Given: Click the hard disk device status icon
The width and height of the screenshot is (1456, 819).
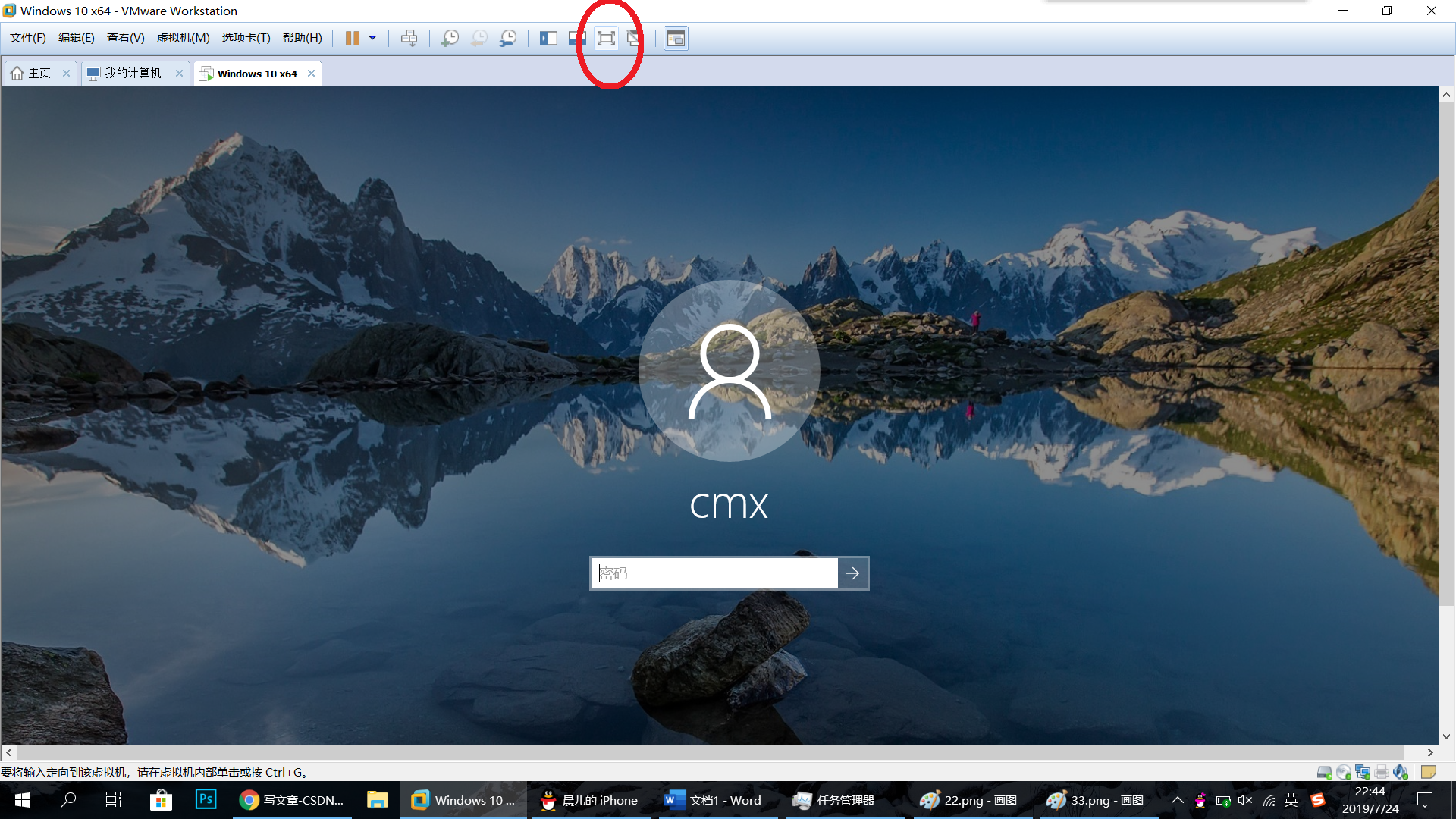Looking at the screenshot, I should point(1324,772).
